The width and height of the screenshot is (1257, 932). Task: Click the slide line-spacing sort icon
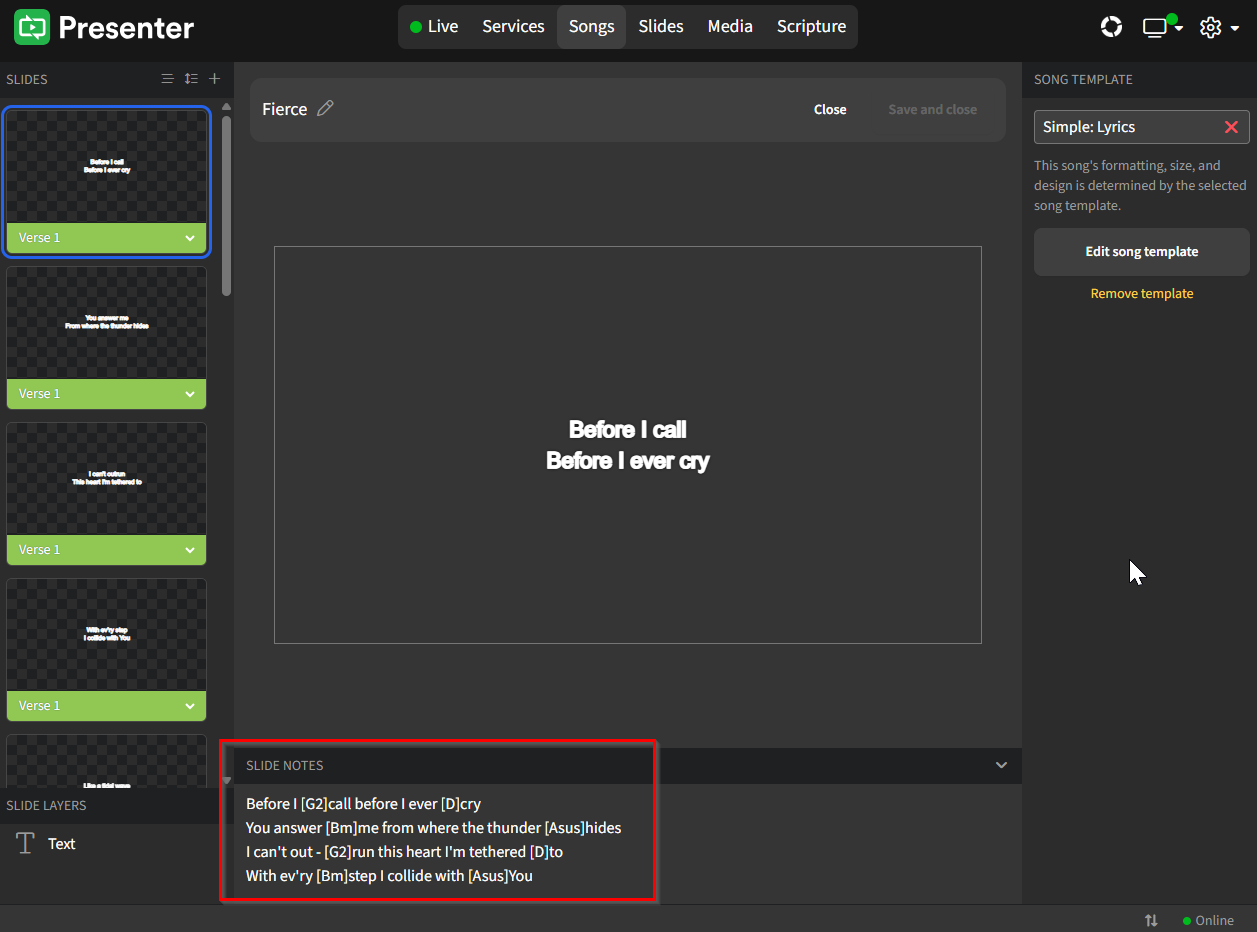(191, 79)
